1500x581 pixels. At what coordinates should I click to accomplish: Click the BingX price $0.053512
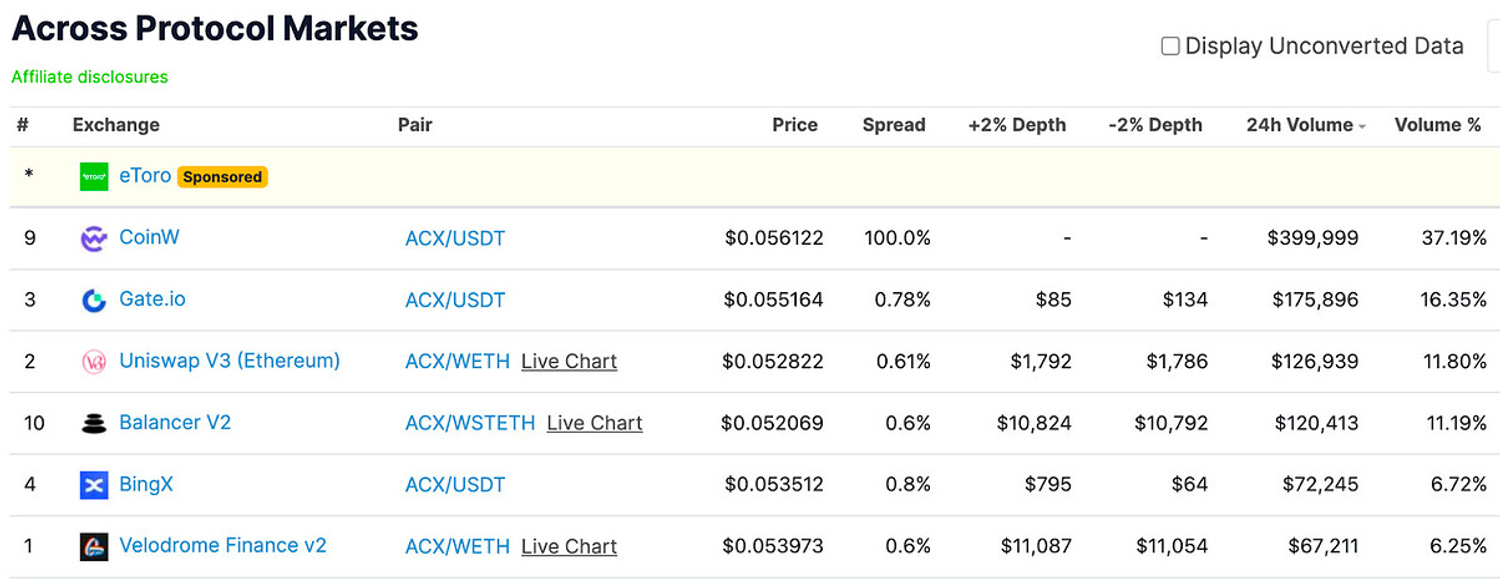(x=774, y=484)
